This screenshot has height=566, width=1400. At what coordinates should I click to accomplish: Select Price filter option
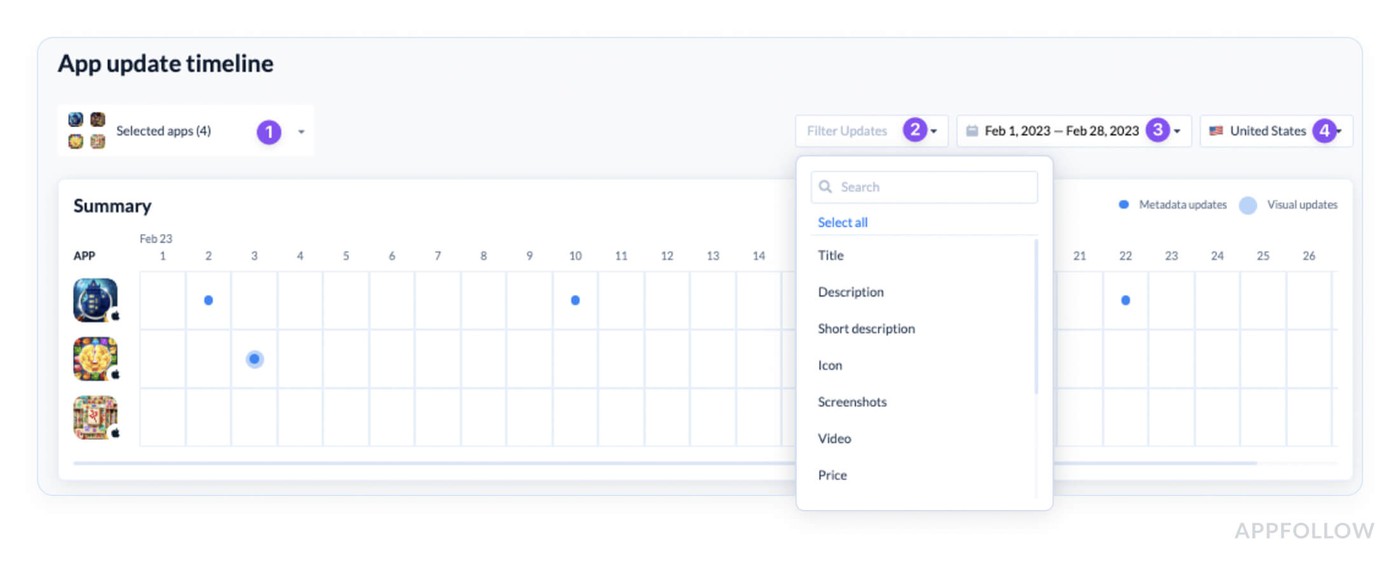pos(832,475)
